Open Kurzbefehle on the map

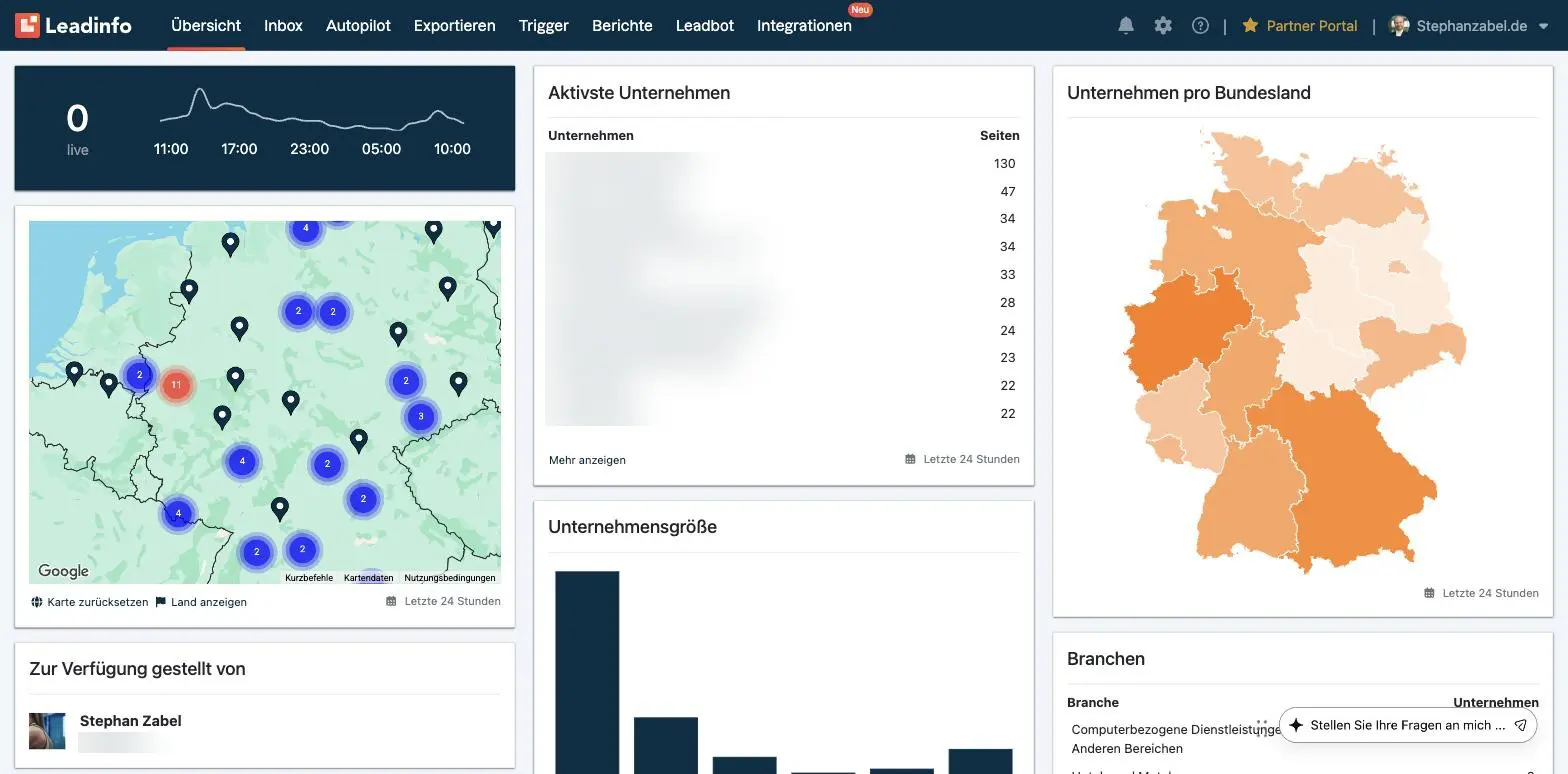[x=309, y=578]
